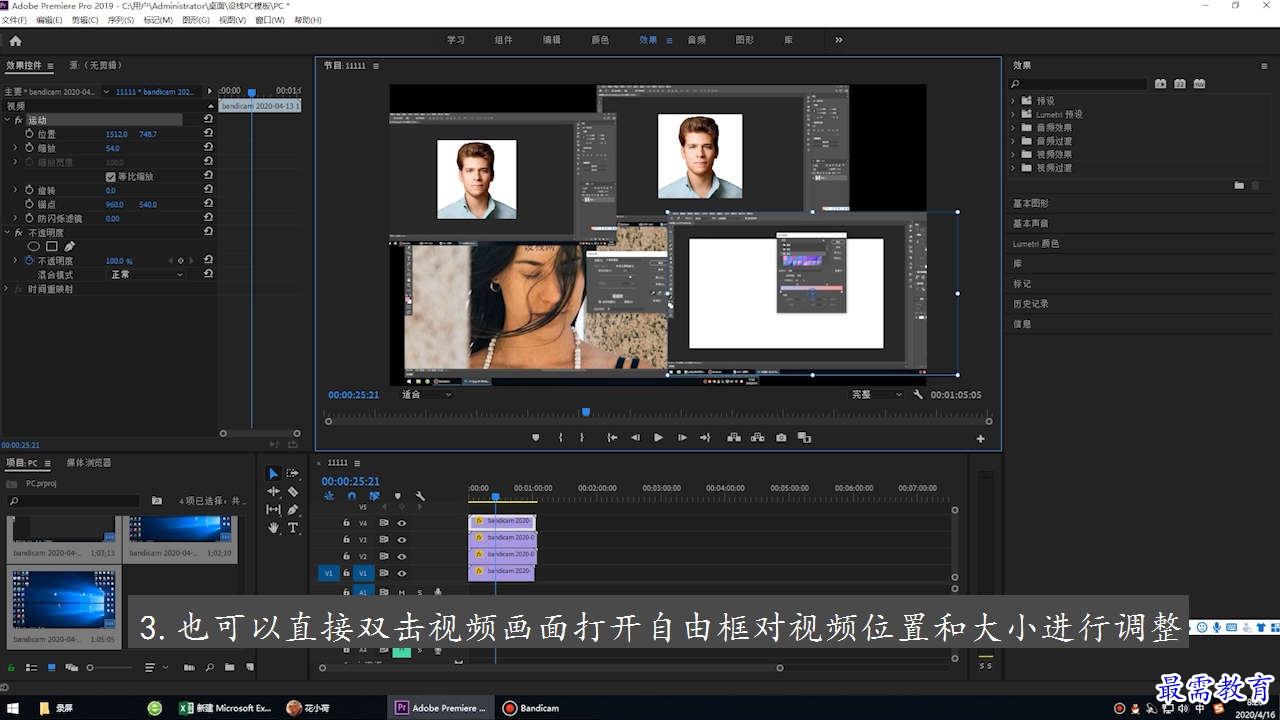Expand the 视频效果 folder
1280x720 pixels.
1013,155
